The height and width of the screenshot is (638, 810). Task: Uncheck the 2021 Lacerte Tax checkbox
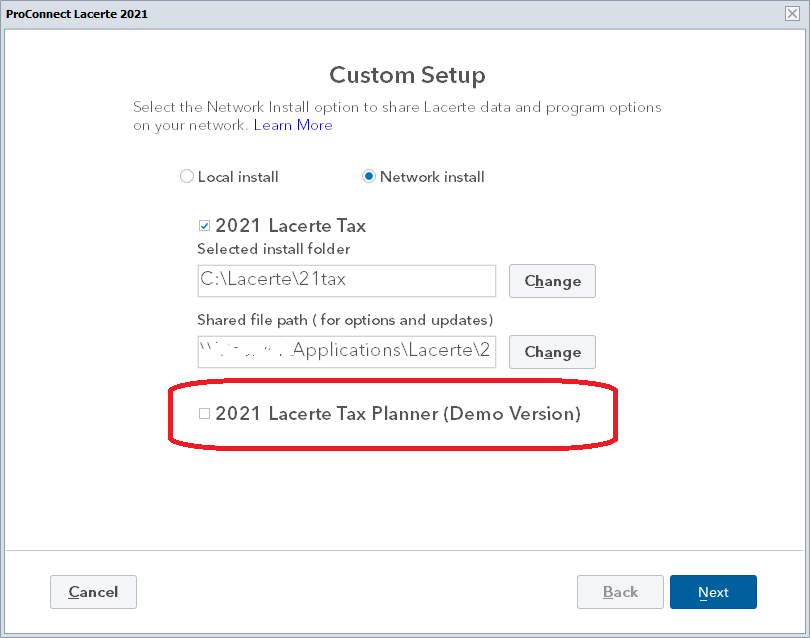click(x=205, y=226)
